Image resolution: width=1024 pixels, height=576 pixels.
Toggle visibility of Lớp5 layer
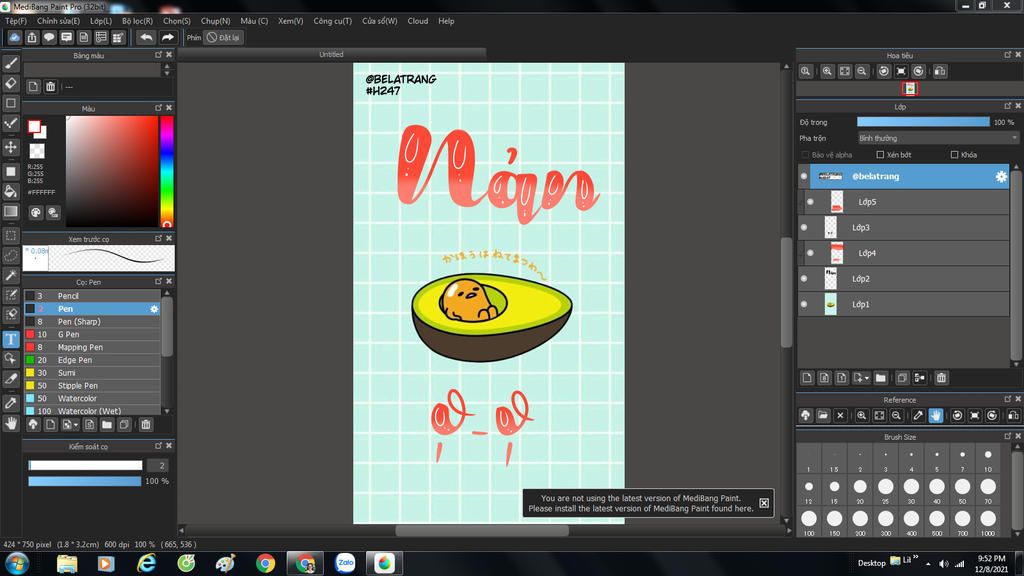pos(810,202)
